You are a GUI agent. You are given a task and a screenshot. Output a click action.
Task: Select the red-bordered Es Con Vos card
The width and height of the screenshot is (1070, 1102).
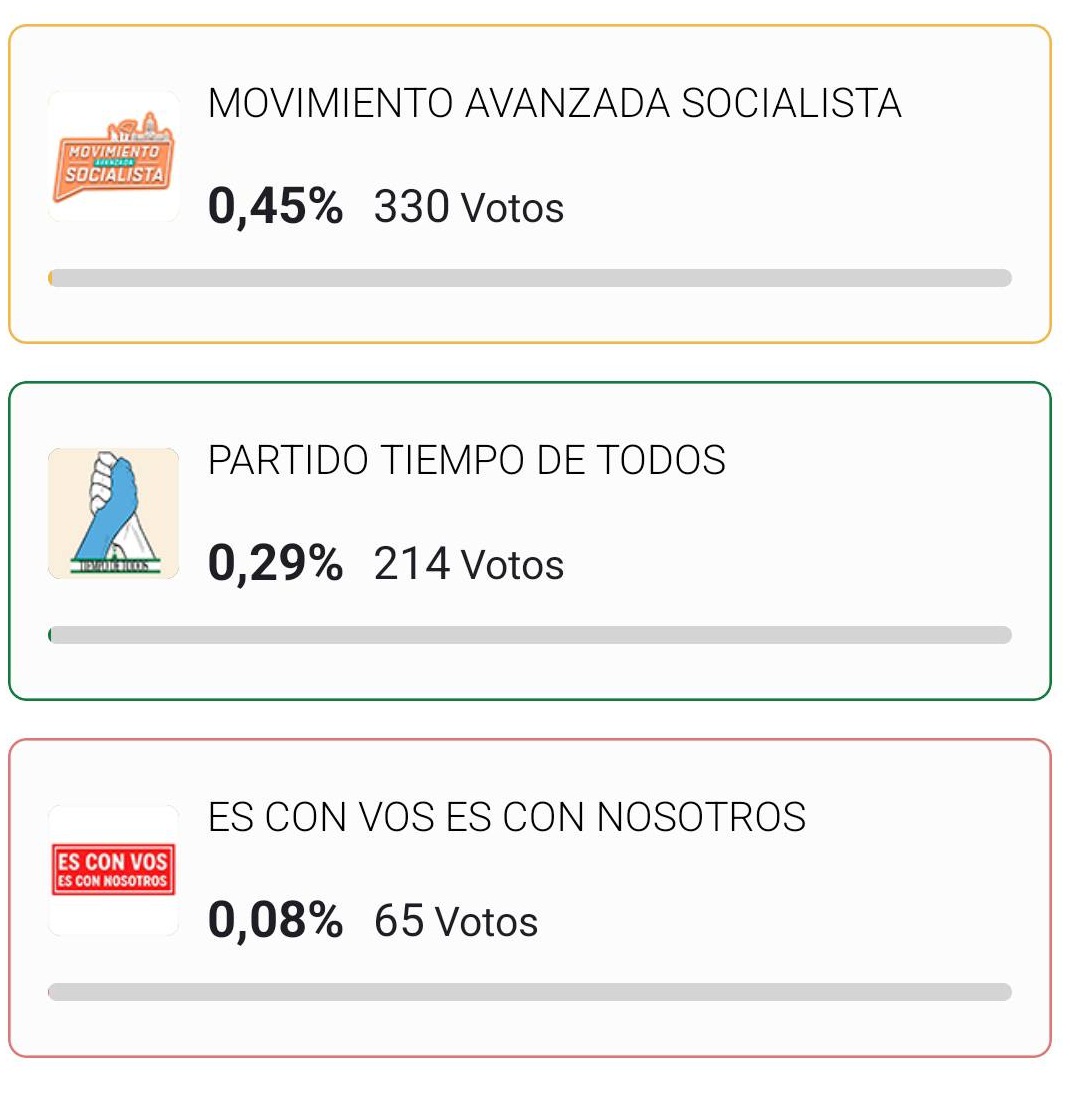coord(530,898)
